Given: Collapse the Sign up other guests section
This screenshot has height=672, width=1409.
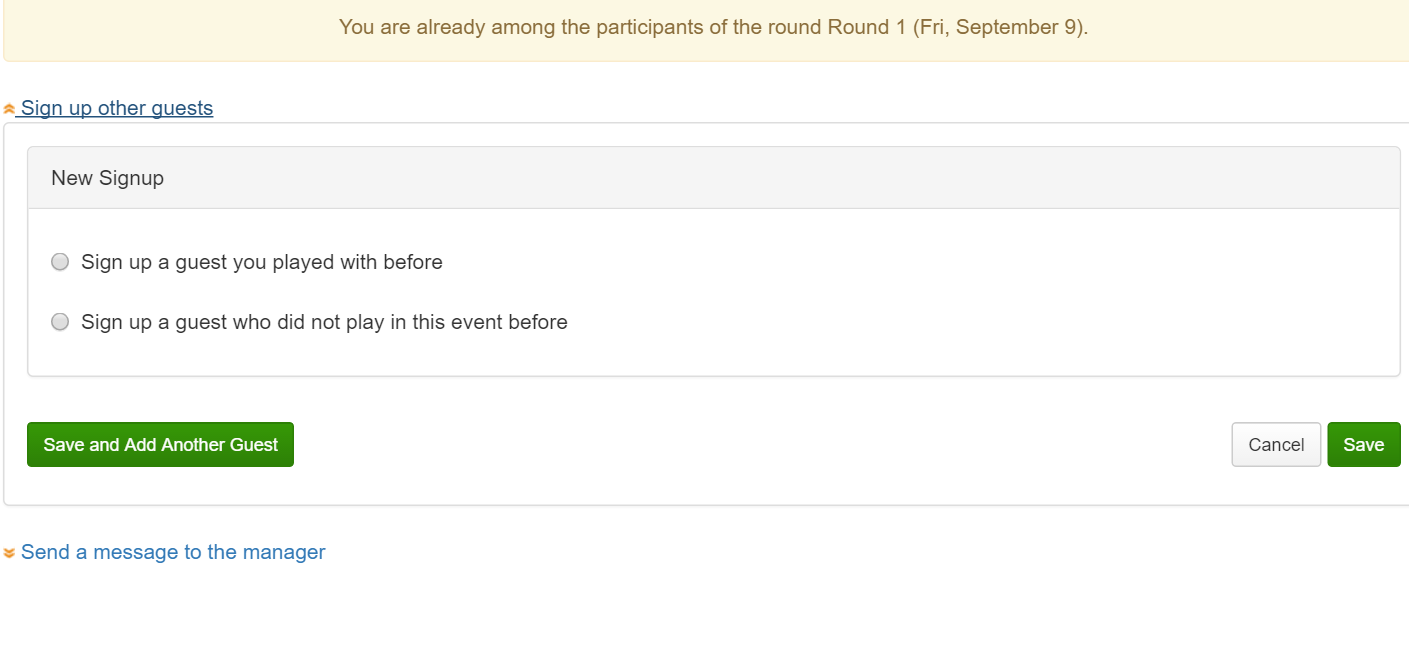Looking at the screenshot, I should pyautogui.click(x=117, y=108).
